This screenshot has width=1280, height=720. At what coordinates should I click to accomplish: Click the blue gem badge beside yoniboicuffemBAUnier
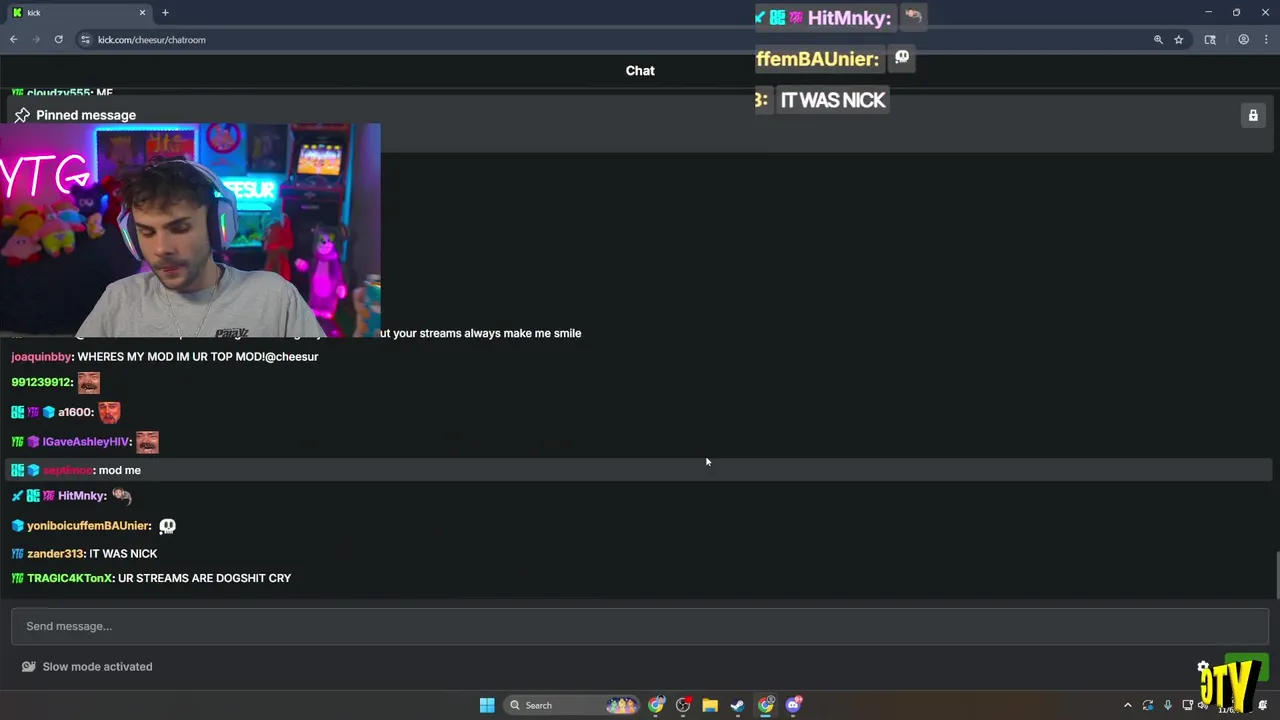pyautogui.click(x=17, y=526)
